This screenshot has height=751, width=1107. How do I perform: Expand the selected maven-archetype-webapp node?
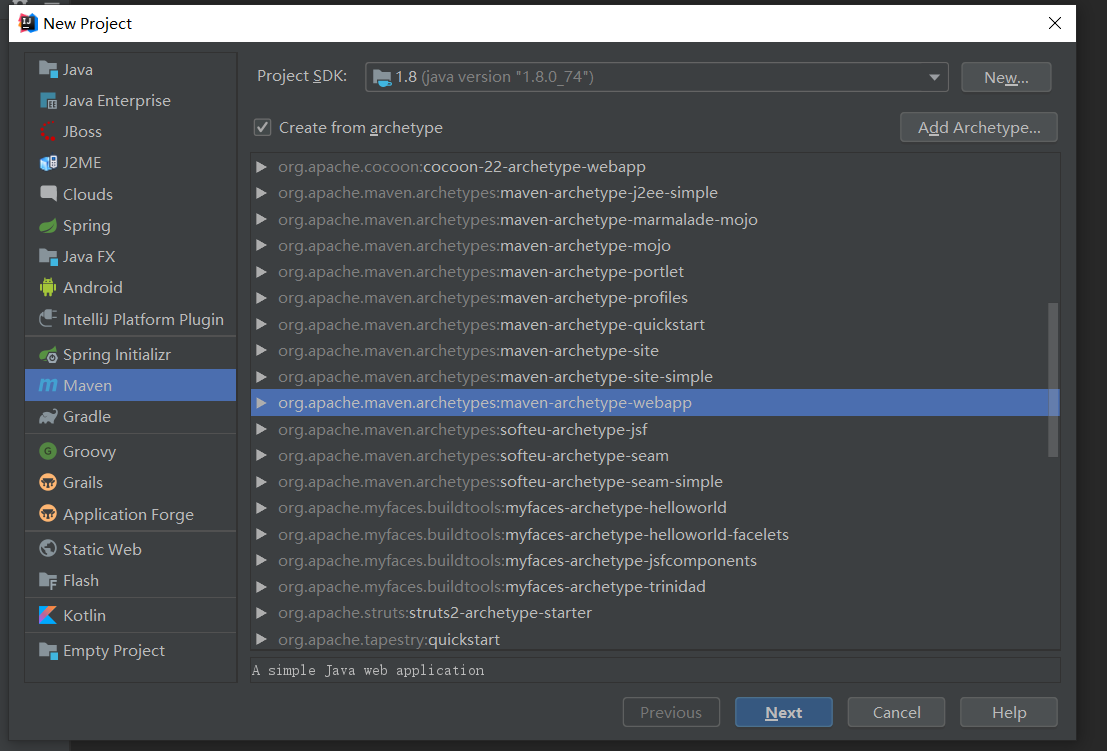(x=261, y=403)
